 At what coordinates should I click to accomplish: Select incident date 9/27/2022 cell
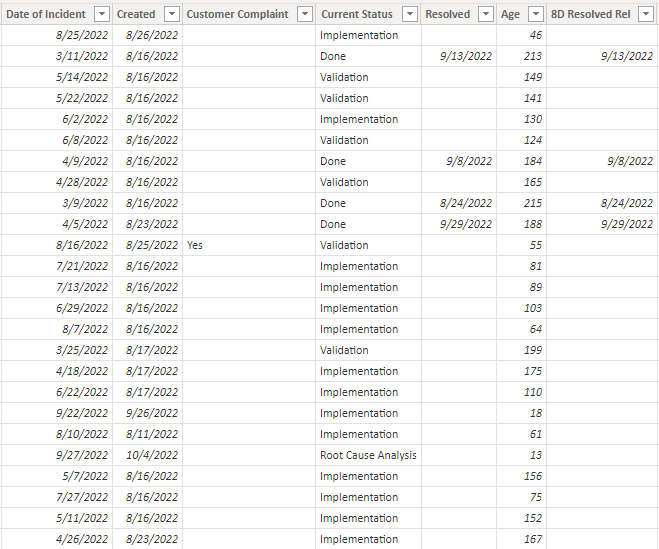(x=57, y=455)
